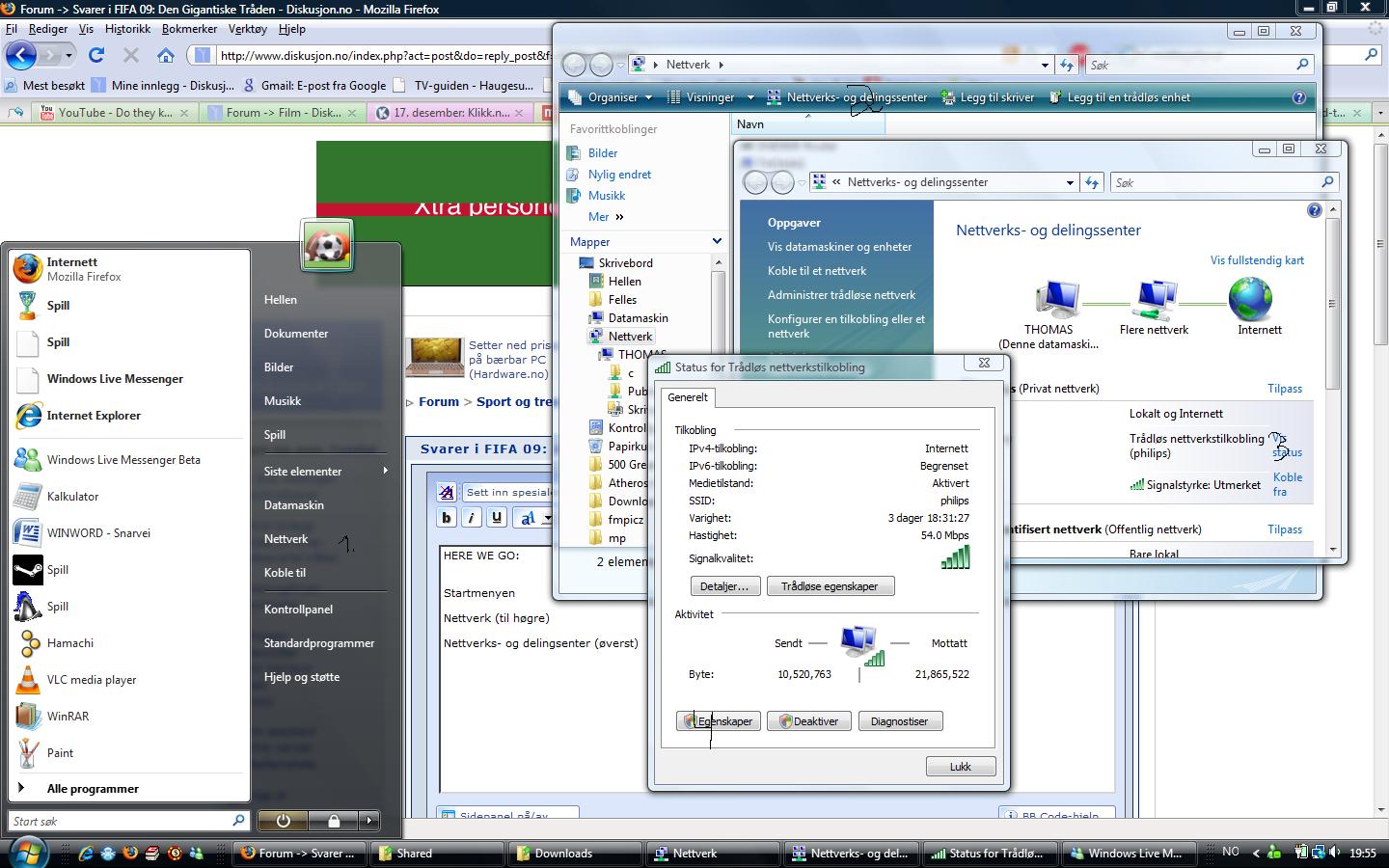Click Vis fullstendig kart link
This screenshot has width=1389, height=868.
pyautogui.click(x=1257, y=260)
